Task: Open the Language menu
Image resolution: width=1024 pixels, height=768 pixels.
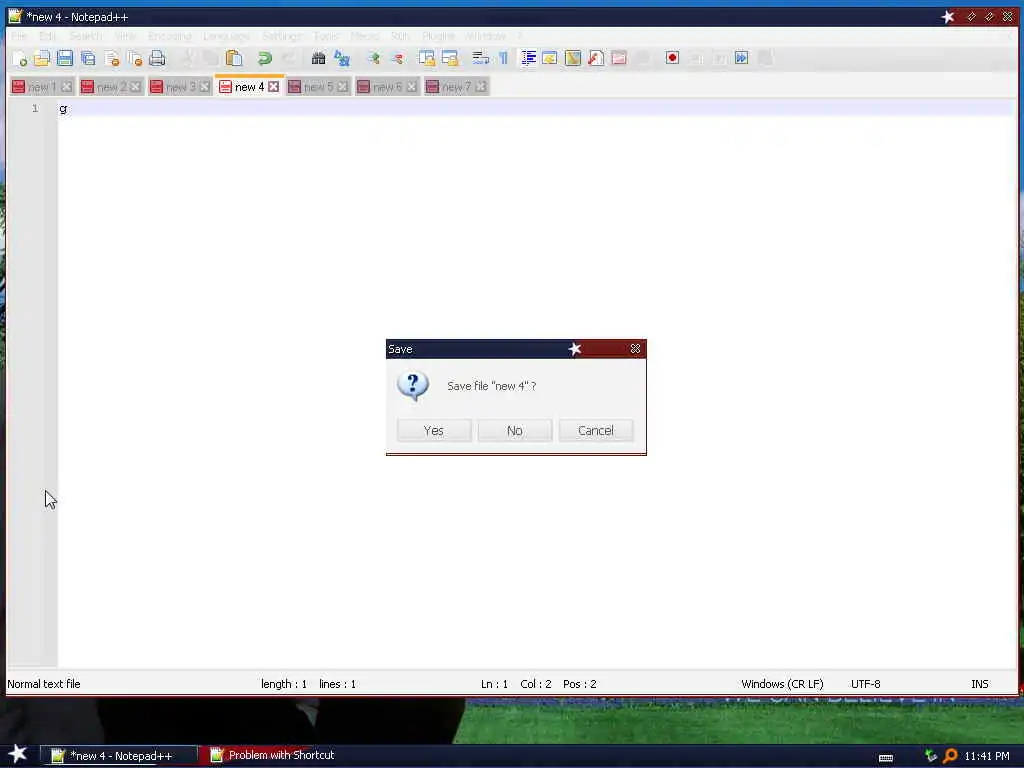Action: [226, 36]
